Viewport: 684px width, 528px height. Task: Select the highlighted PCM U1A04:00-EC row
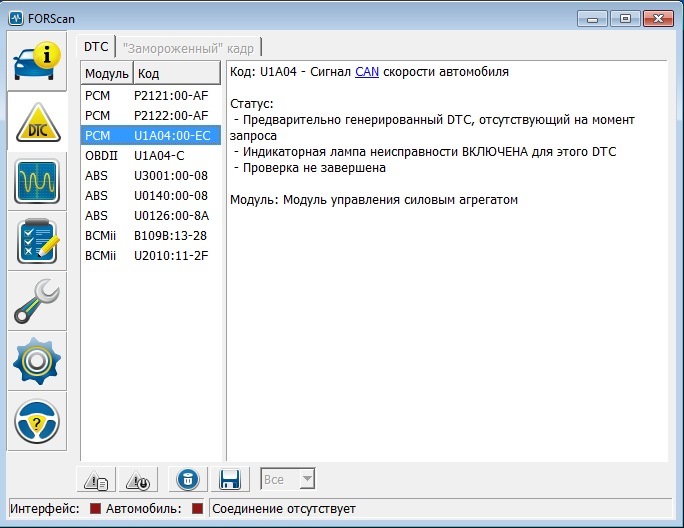[x=151, y=136]
